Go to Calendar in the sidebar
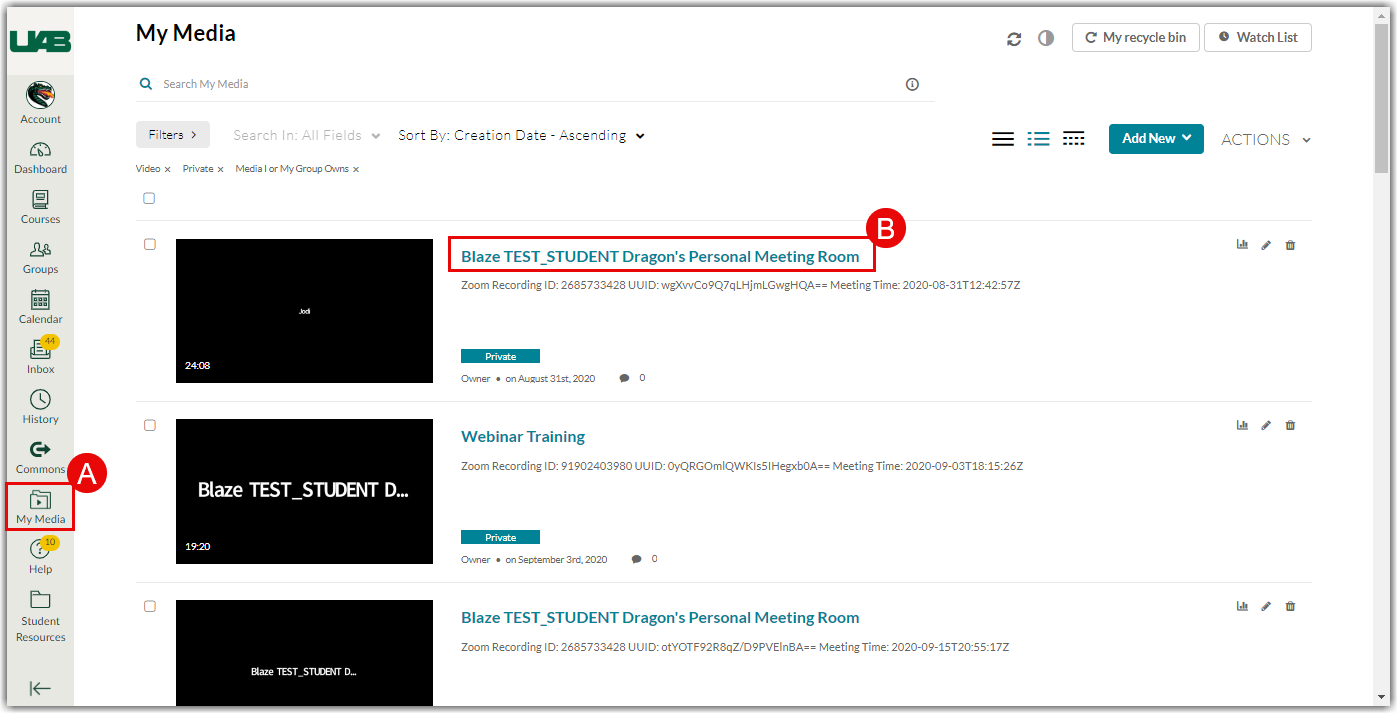This screenshot has height=714, width=1398. [41, 307]
